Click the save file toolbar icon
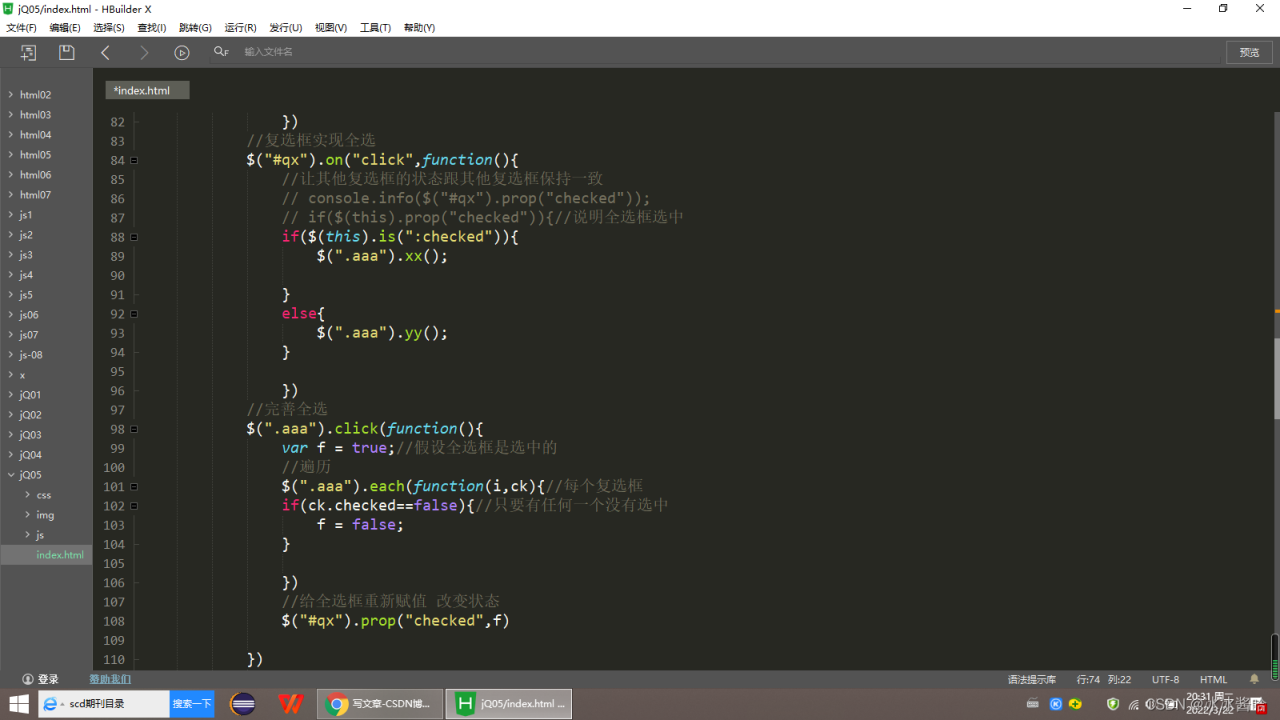 (66, 52)
